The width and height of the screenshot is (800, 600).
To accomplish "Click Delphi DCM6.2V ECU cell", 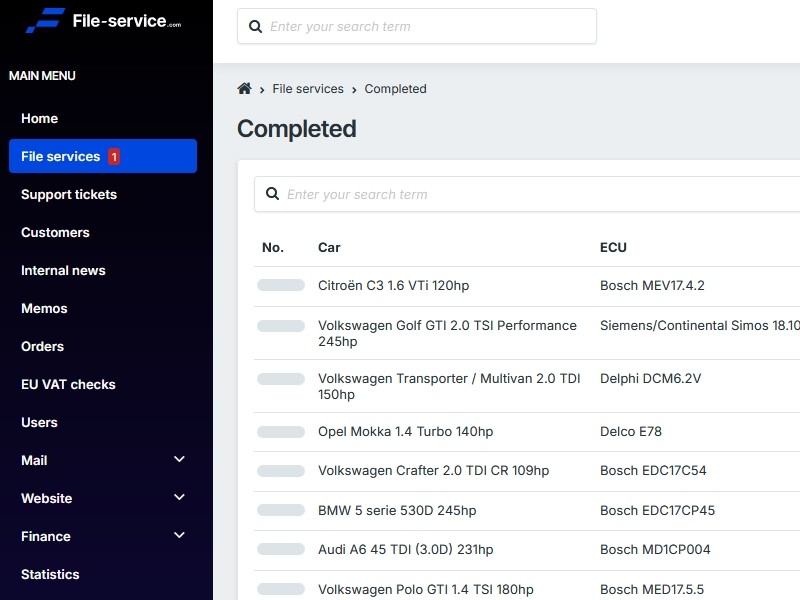I will click(651, 379).
